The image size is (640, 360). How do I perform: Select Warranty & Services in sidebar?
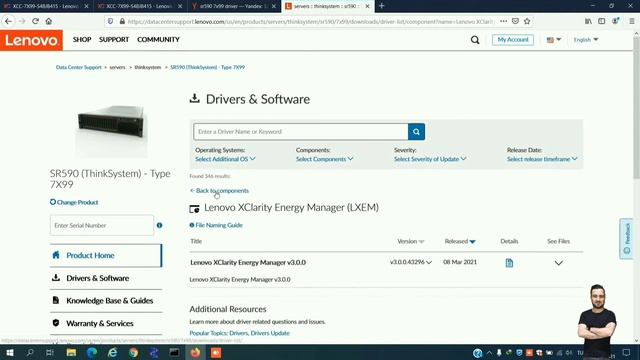click(106, 323)
